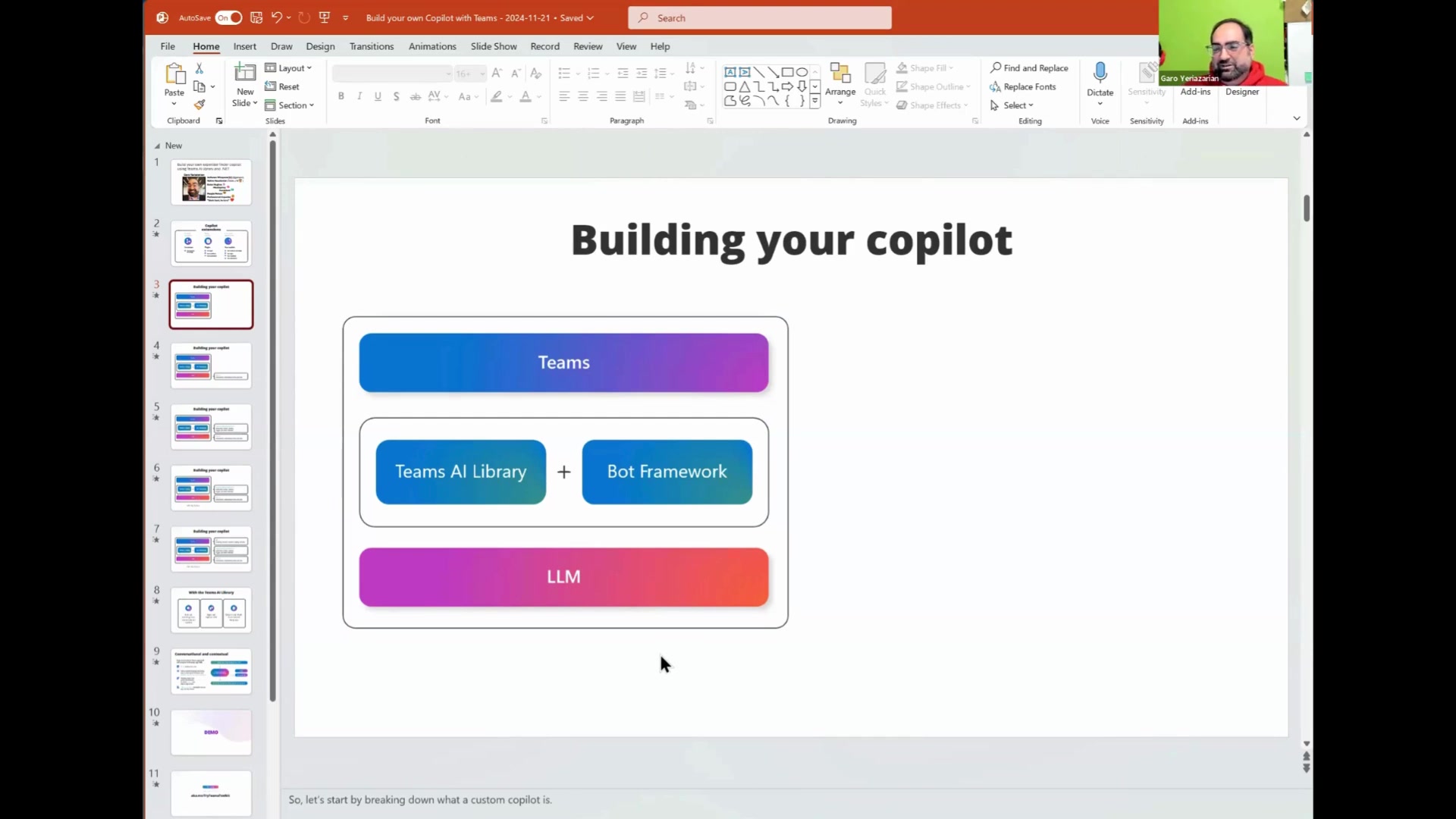Click the Redo icon
Image resolution: width=1456 pixels, height=819 pixels.
point(304,17)
